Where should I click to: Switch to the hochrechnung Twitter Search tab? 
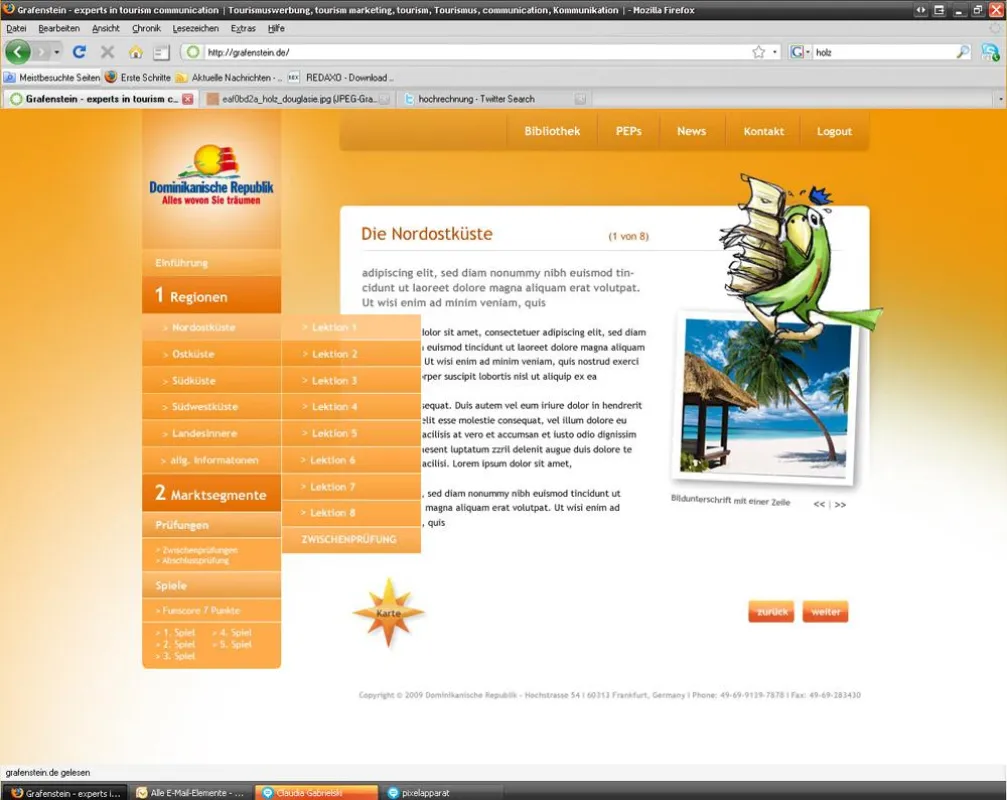pos(476,99)
